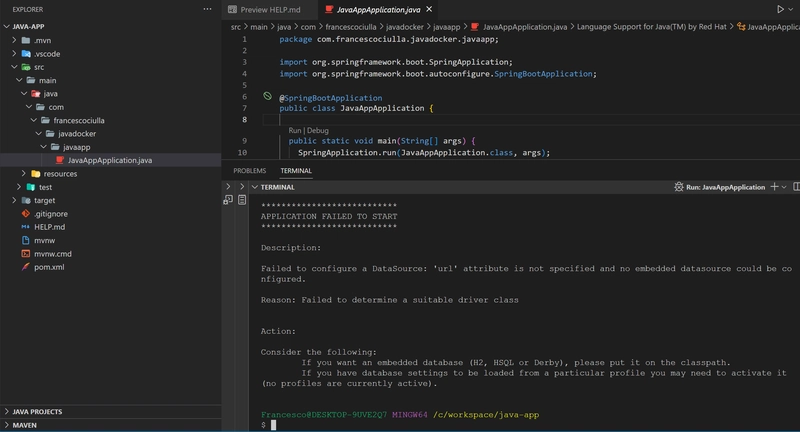Image resolution: width=800 pixels, height=432 pixels.
Task: Click the francescociulla breadcrumb segment
Action: (x=351, y=27)
